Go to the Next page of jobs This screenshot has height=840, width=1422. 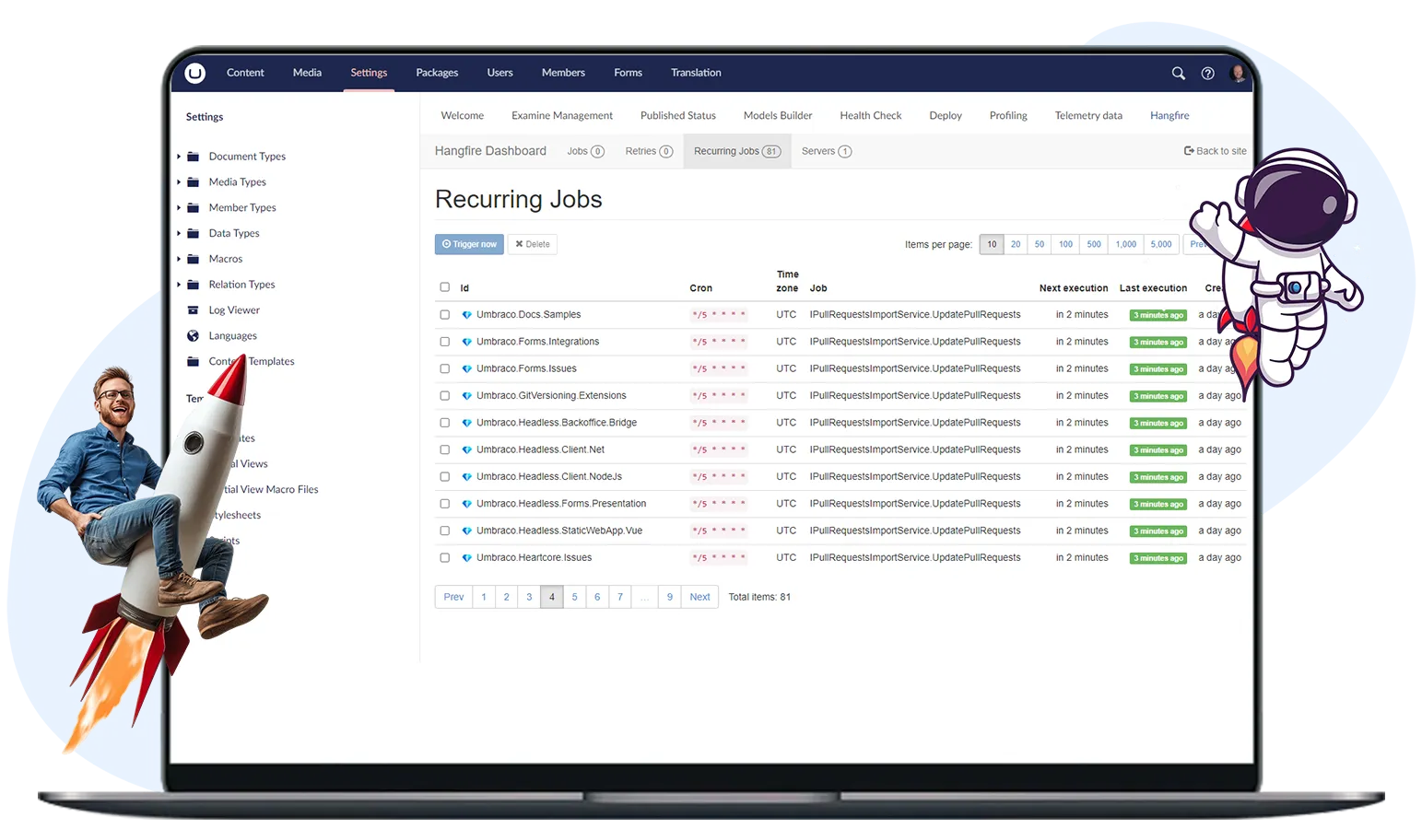pyautogui.click(x=699, y=597)
